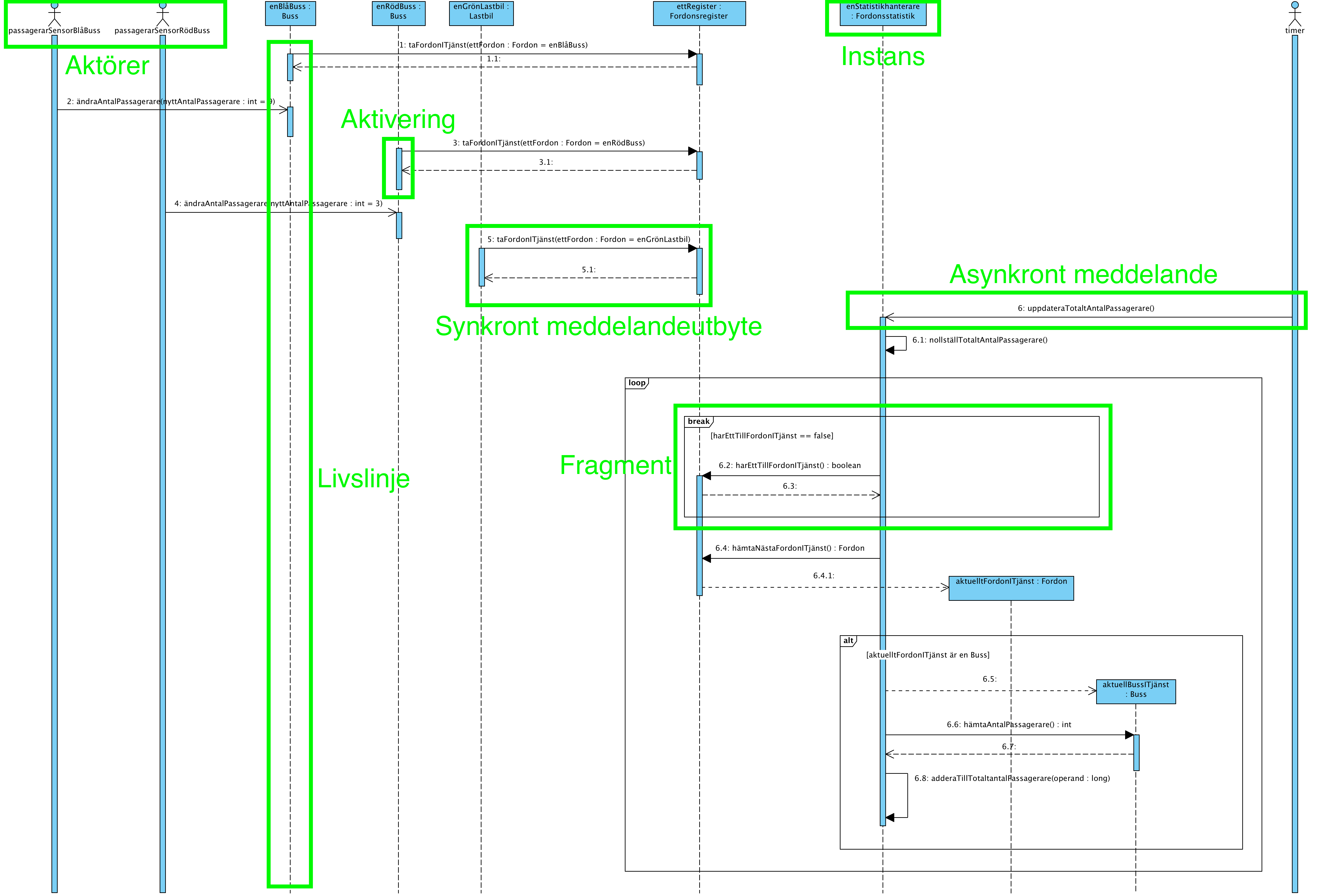Select the passagerarSensorRödBuss actor figure
This screenshot has width=1319, height=896.
(x=163, y=15)
